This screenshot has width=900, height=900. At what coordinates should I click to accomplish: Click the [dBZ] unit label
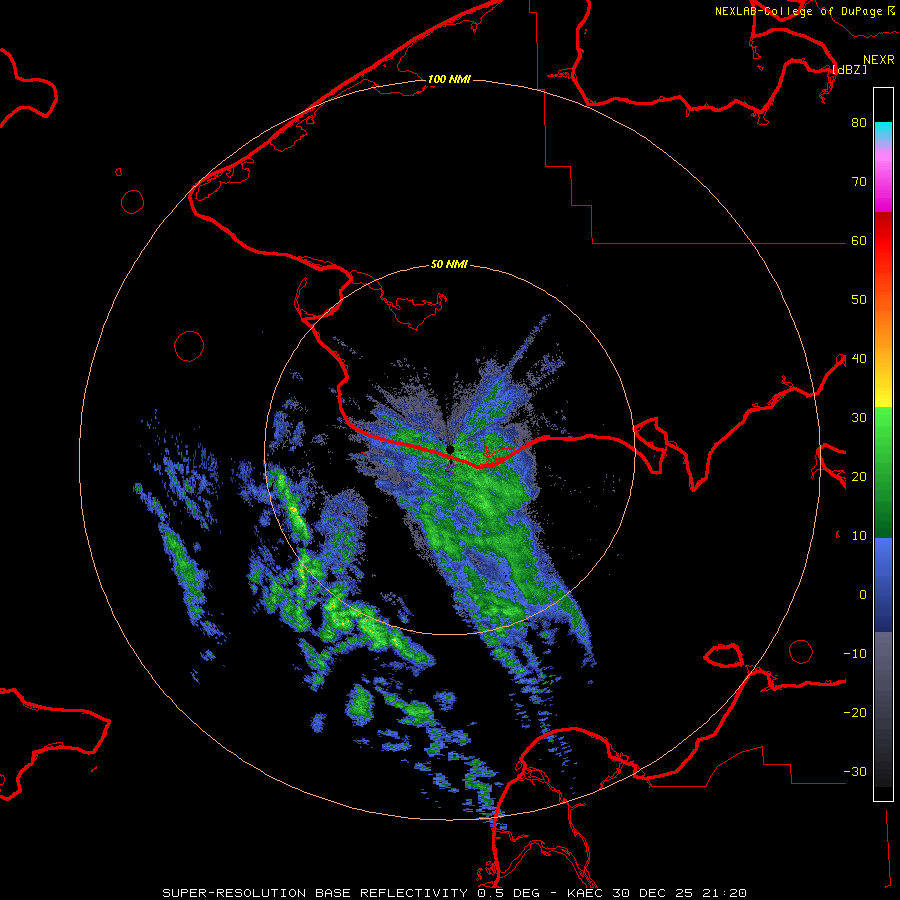pyautogui.click(x=849, y=69)
